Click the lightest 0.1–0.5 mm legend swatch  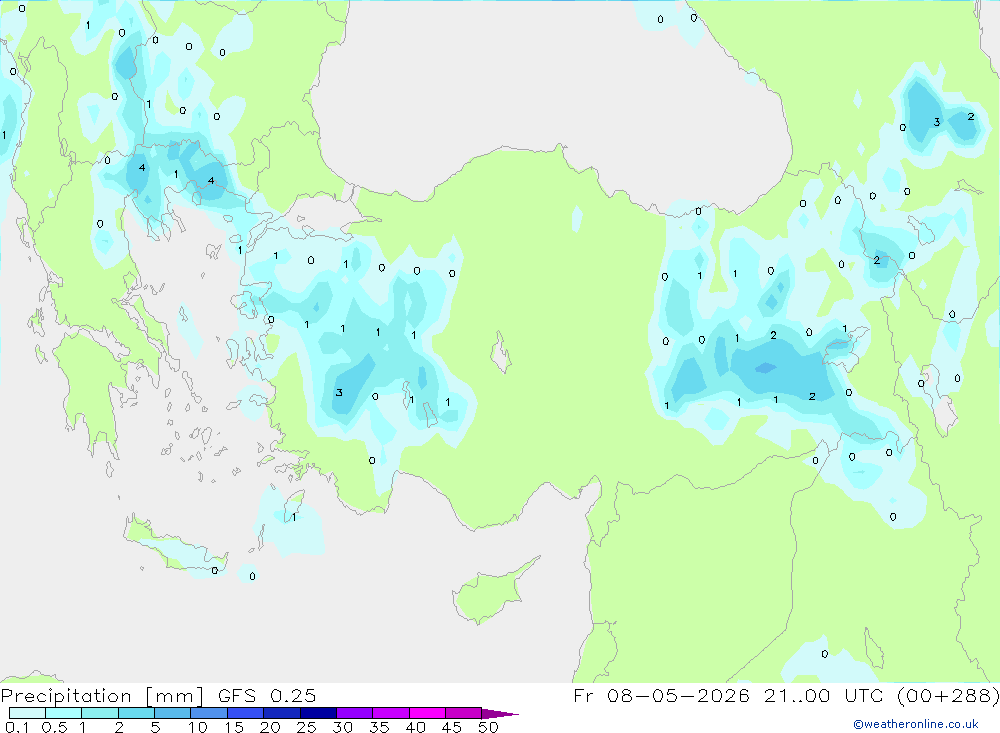click(x=27, y=713)
